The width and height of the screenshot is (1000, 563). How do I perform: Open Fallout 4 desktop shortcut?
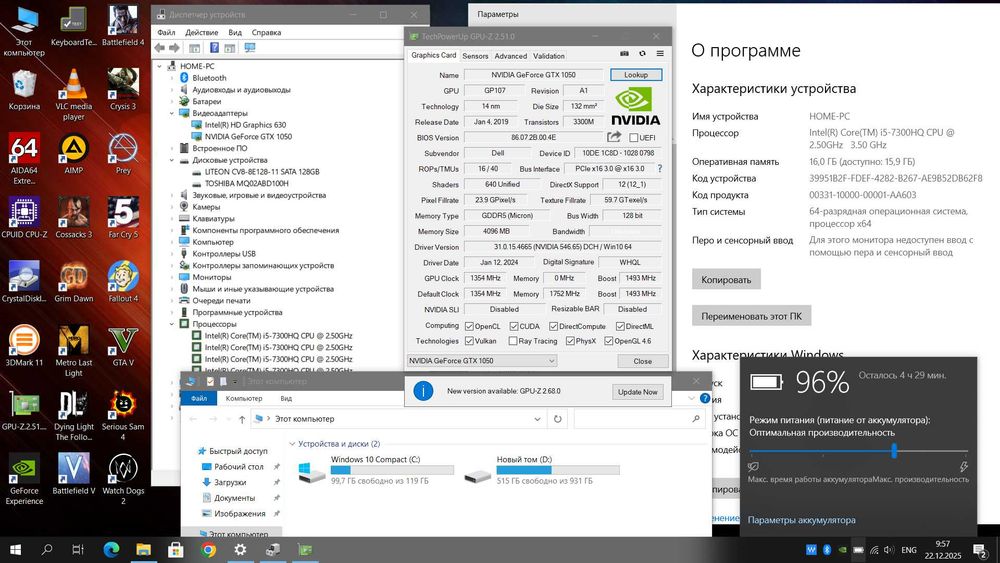coord(122,281)
